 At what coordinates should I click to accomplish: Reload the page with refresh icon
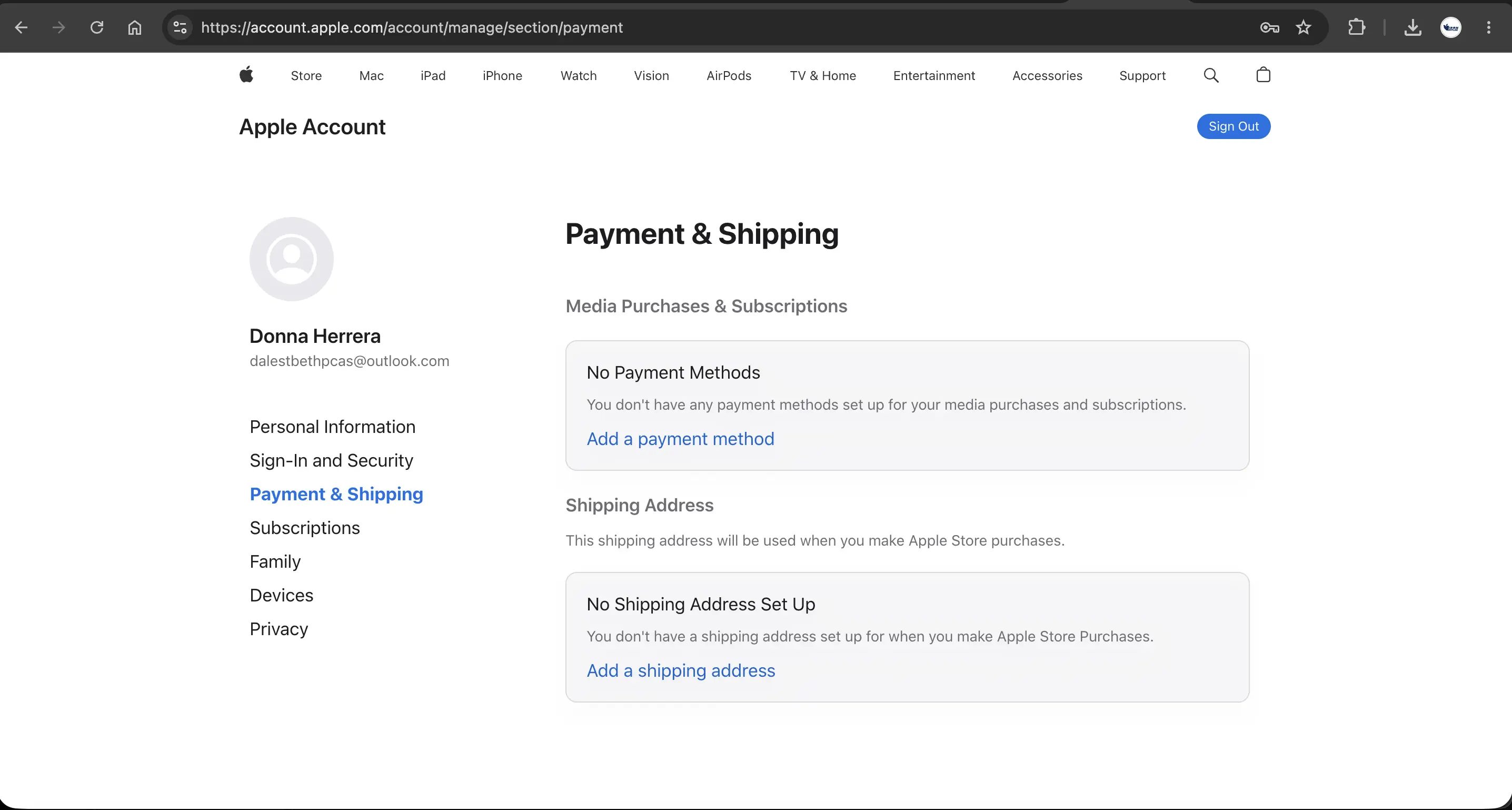97,27
